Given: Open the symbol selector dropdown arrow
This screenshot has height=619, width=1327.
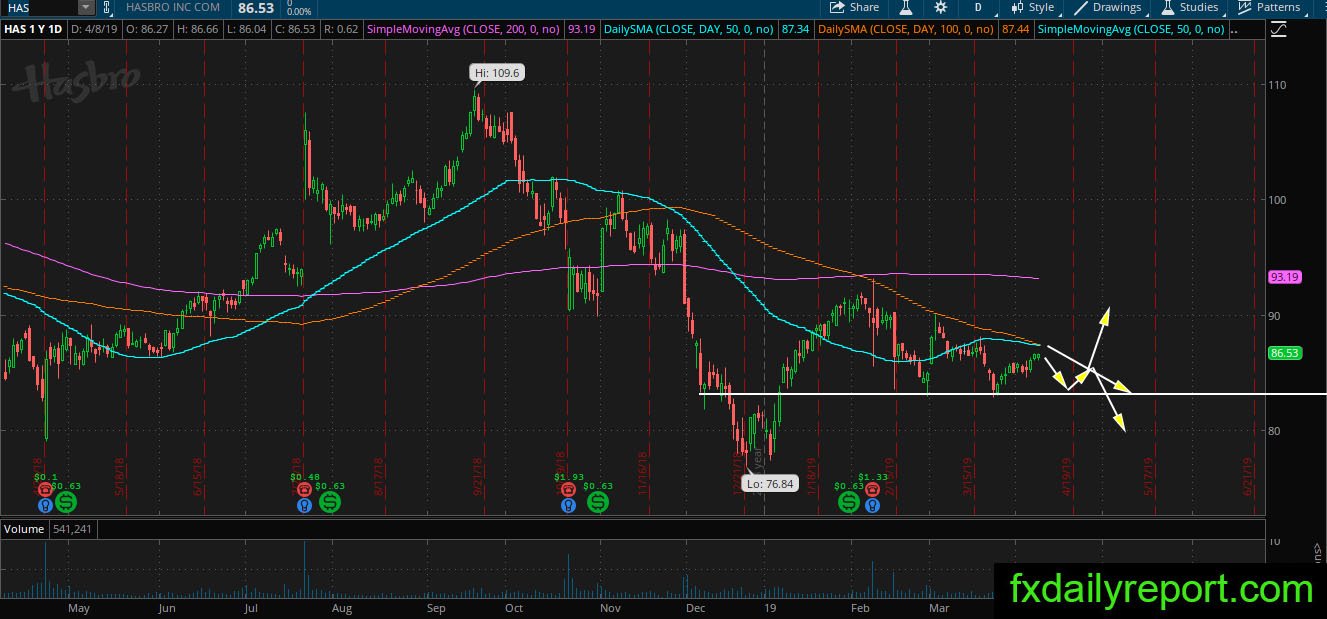Looking at the screenshot, I should coord(86,7).
